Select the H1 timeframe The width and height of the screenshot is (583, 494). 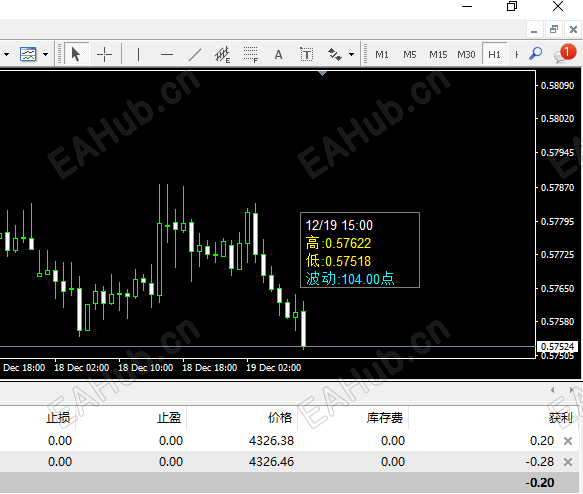(x=494, y=55)
